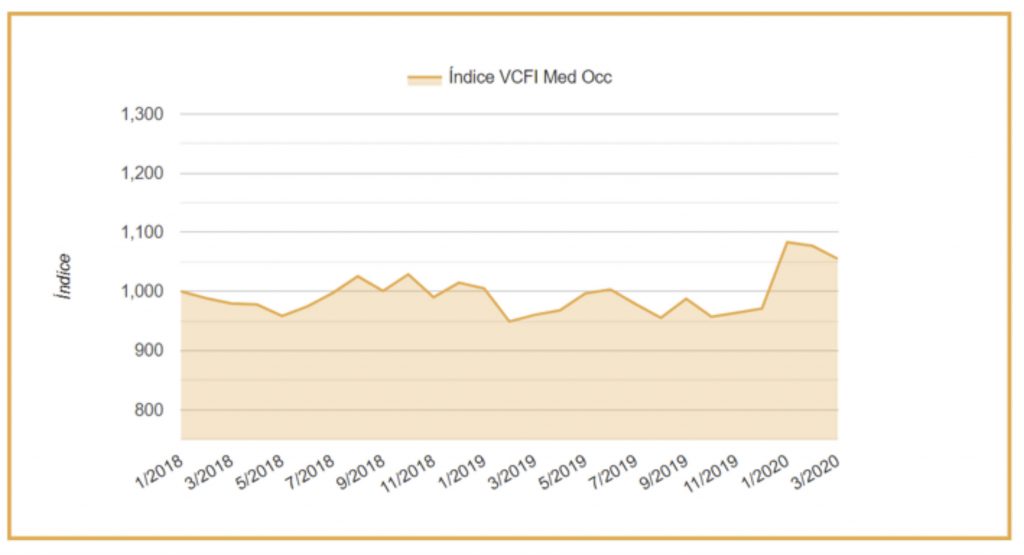Click the line's starting point at 1/2018
1024x555 pixels.
tap(181, 291)
